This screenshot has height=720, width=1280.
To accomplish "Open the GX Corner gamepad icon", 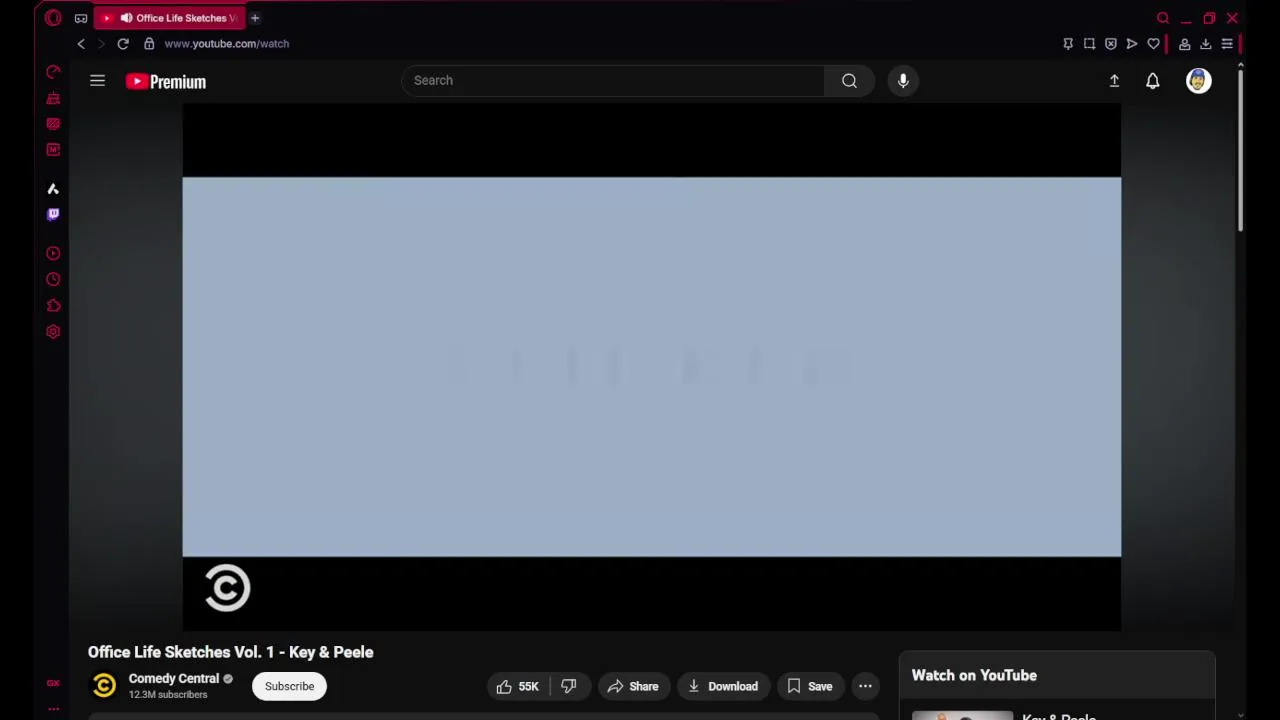I will (x=81, y=18).
